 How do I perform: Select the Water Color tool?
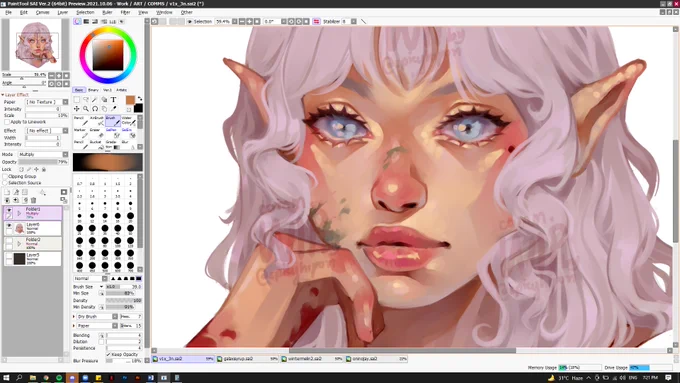[x=129, y=121]
